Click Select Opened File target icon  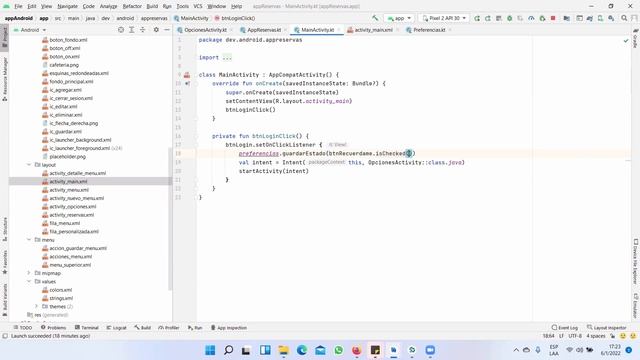(121, 30)
